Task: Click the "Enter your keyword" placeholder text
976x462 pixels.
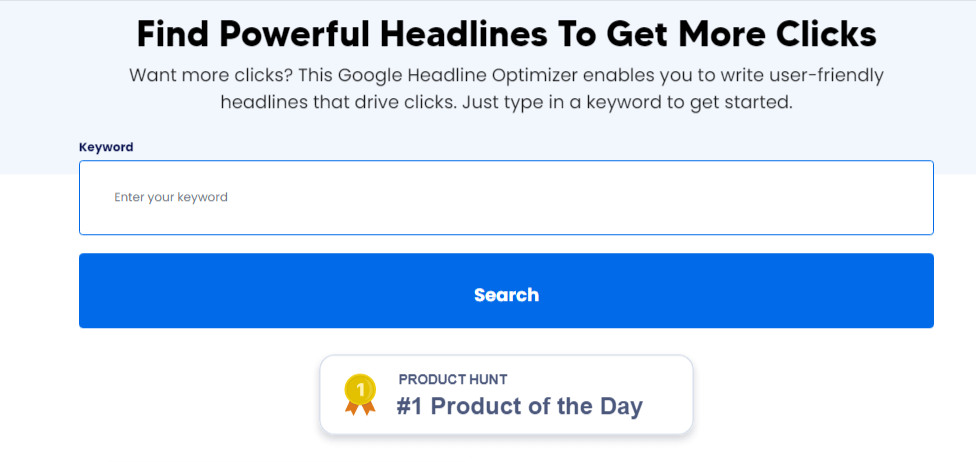Action: coord(171,198)
